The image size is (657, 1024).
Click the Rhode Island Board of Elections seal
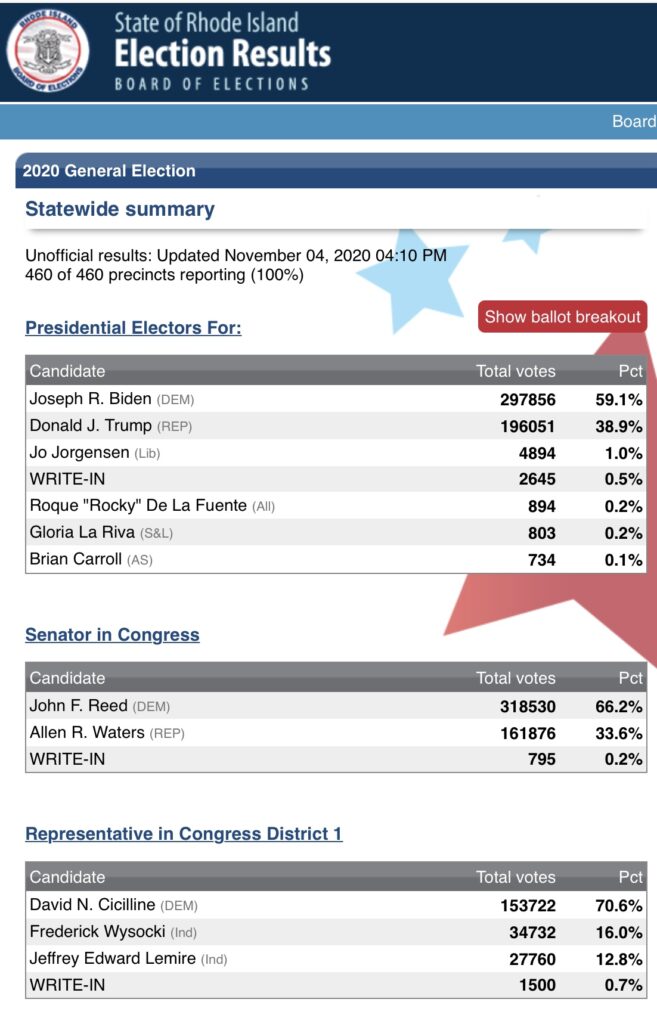coord(47,50)
